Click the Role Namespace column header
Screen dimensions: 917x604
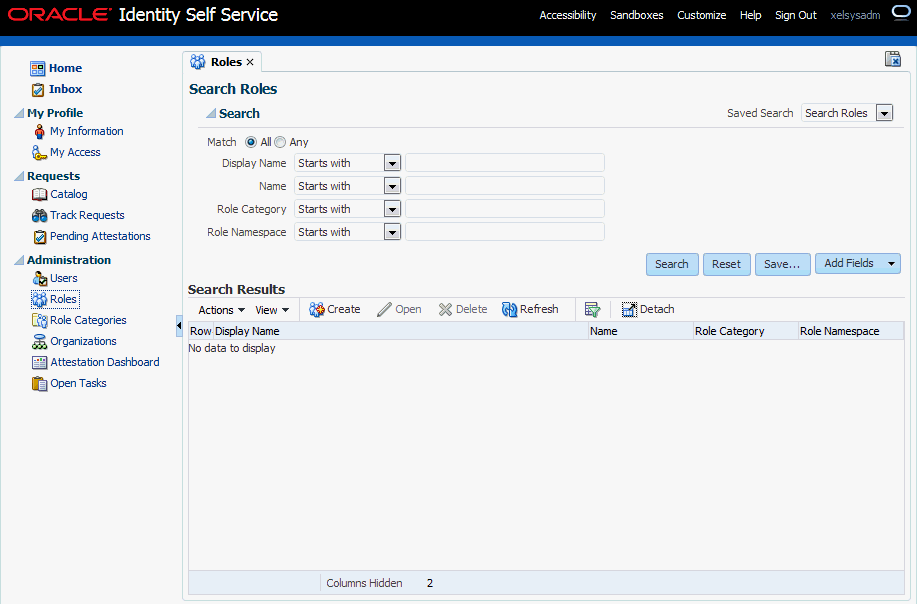click(x=851, y=331)
